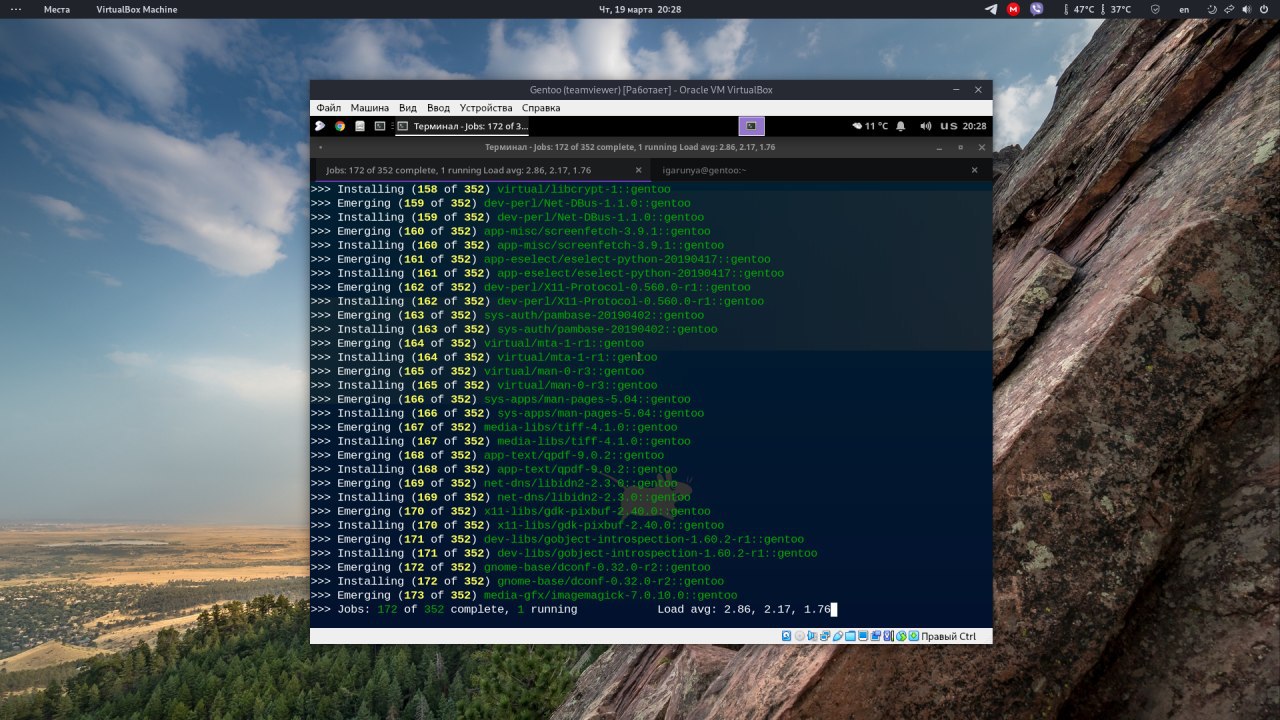Click the VirtualBox audio status icon
The image size is (1280, 720).
pos(812,636)
